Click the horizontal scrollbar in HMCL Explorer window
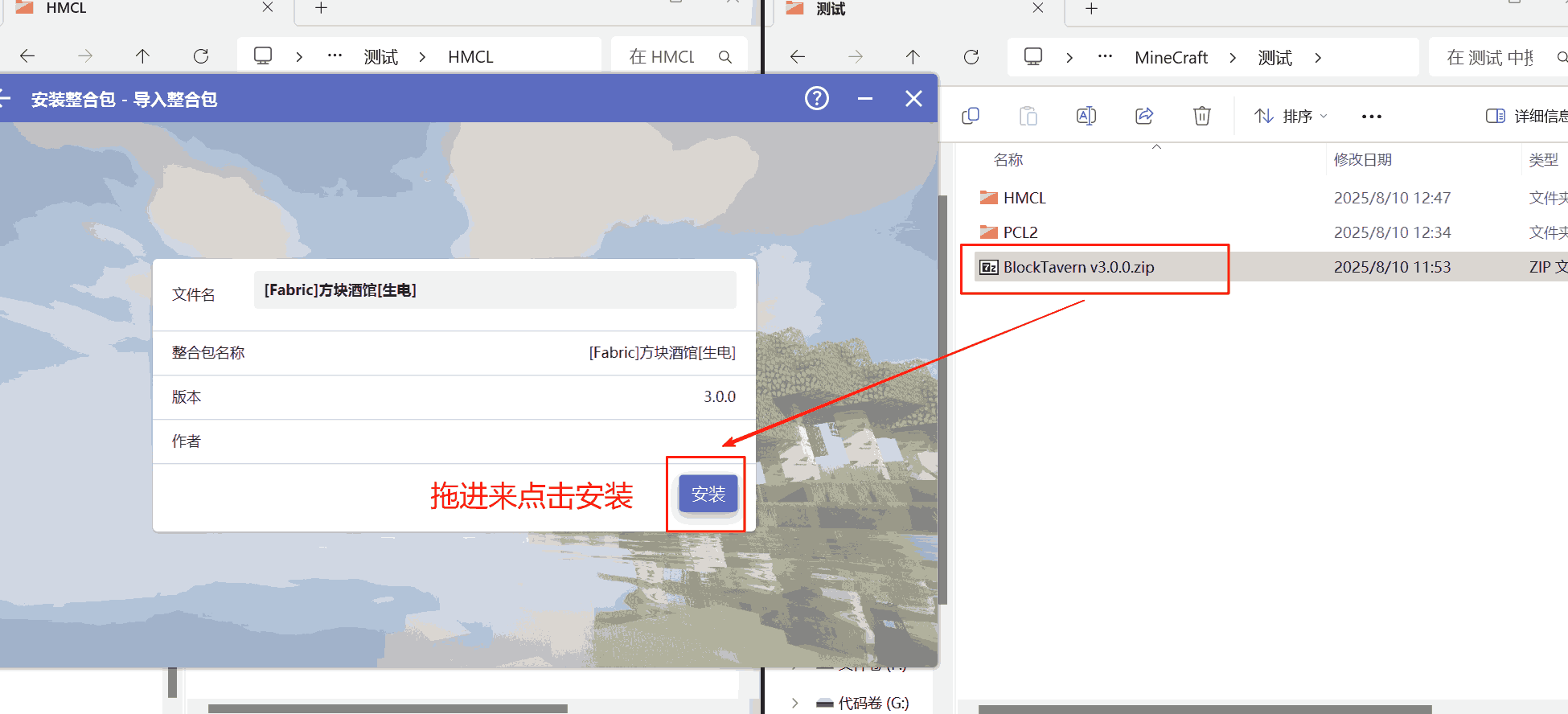1568x714 pixels. click(x=388, y=709)
